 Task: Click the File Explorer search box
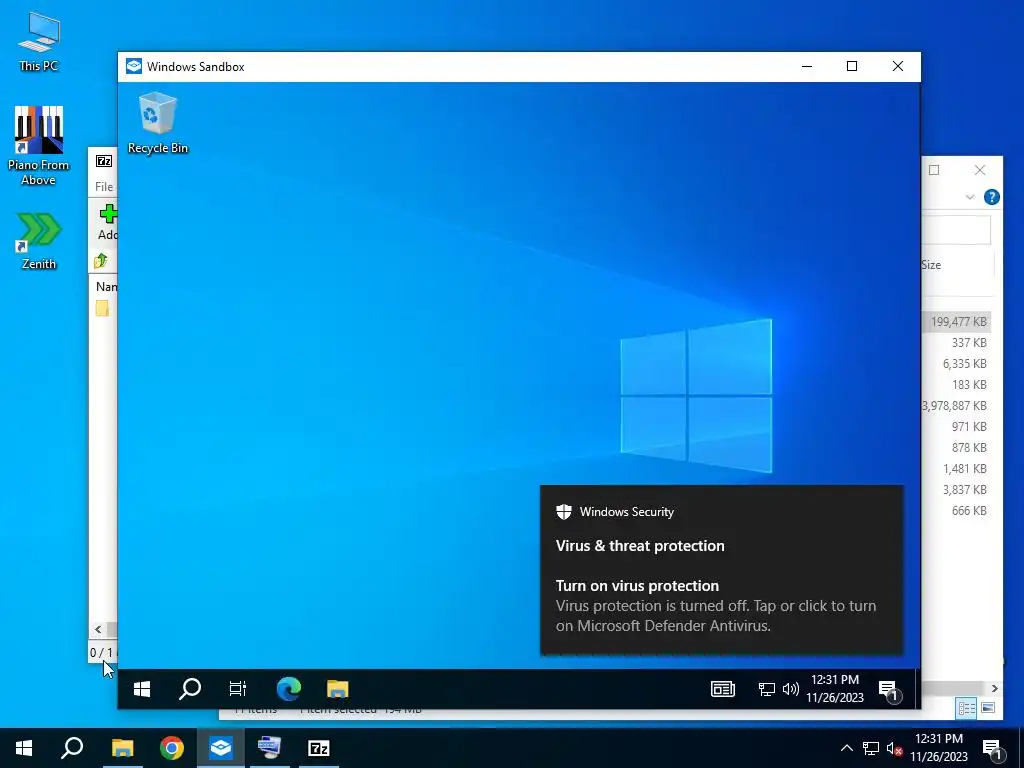pos(955,230)
